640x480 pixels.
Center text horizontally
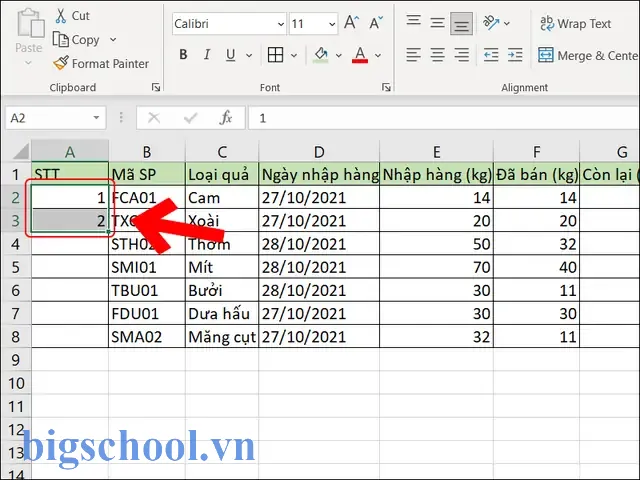[438, 55]
